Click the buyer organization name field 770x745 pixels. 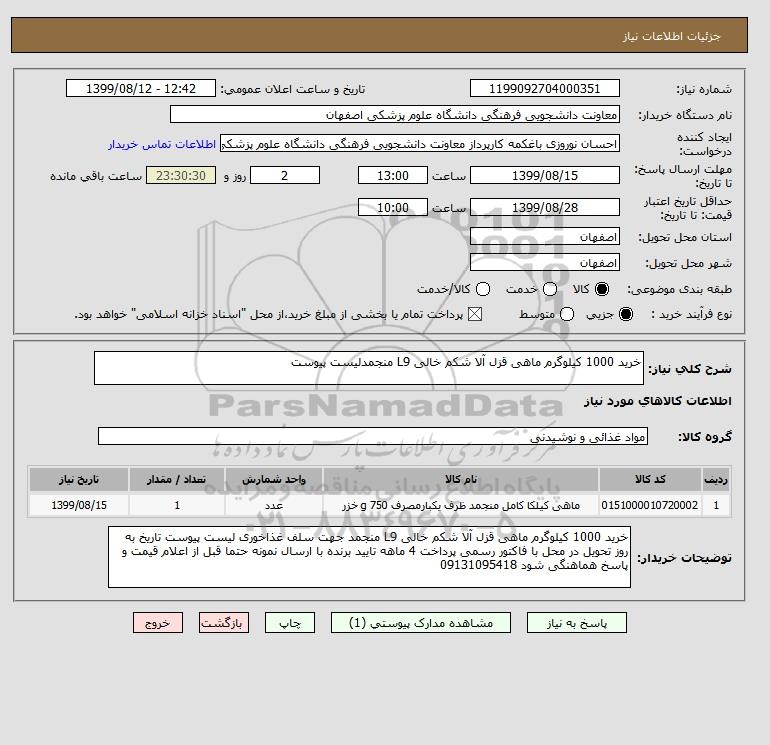pyautogui.click(x=395, y=114)
